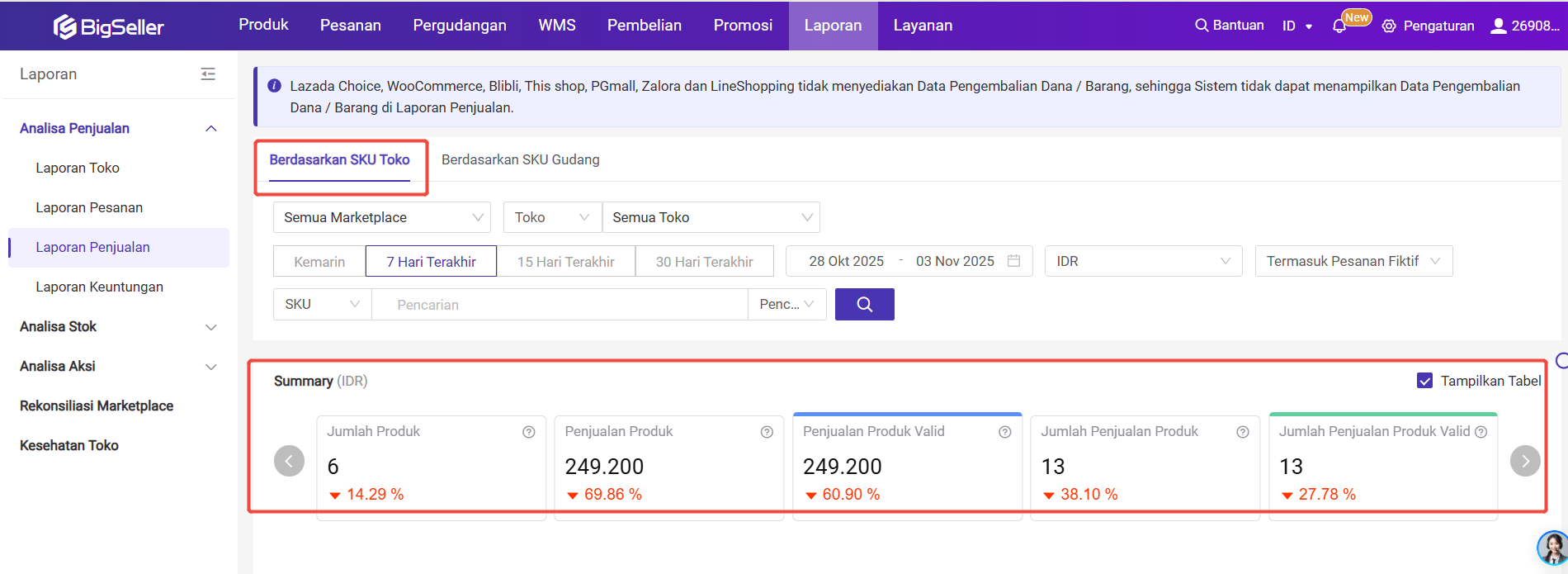Image resolution: width=1568 pixels, height=574 pixels.
Task: Open the Pesanan menu
Action: pyautogui.click(x=350, y=26)
